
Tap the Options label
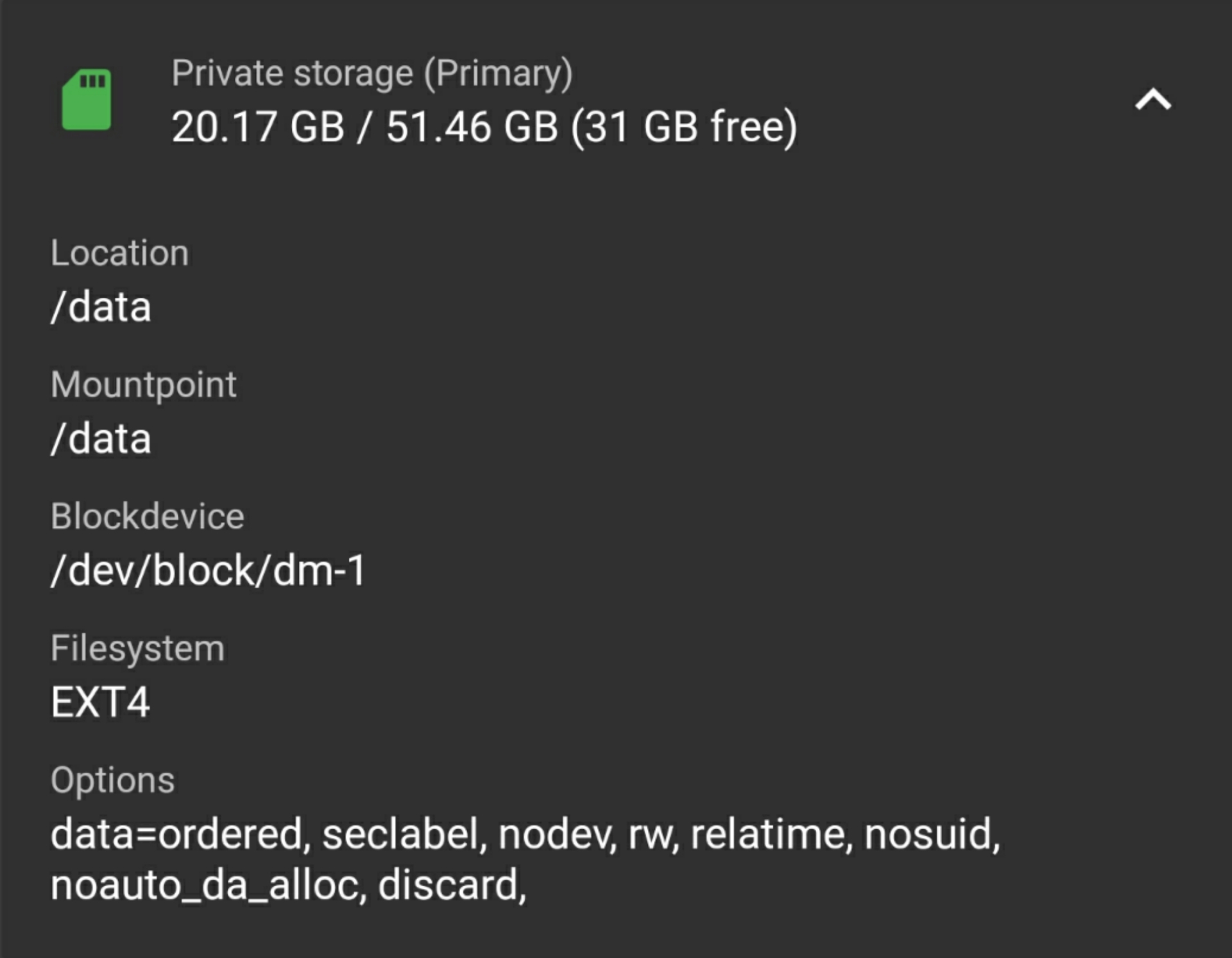[112, 781]
